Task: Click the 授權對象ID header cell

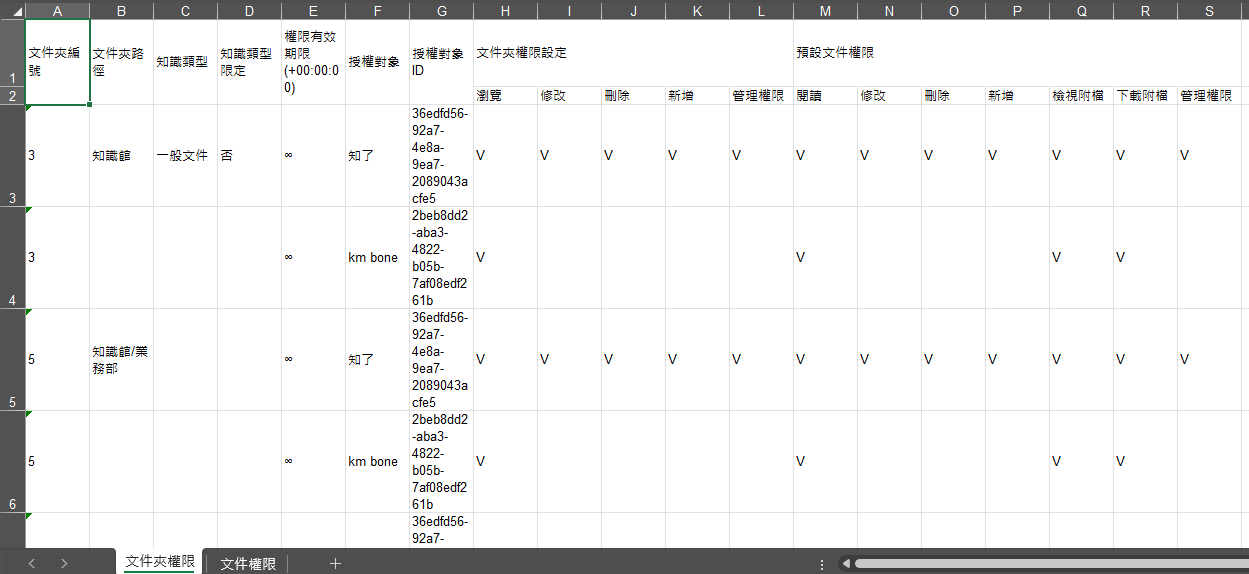Action: pyautogui.click(x=441, y=61)
